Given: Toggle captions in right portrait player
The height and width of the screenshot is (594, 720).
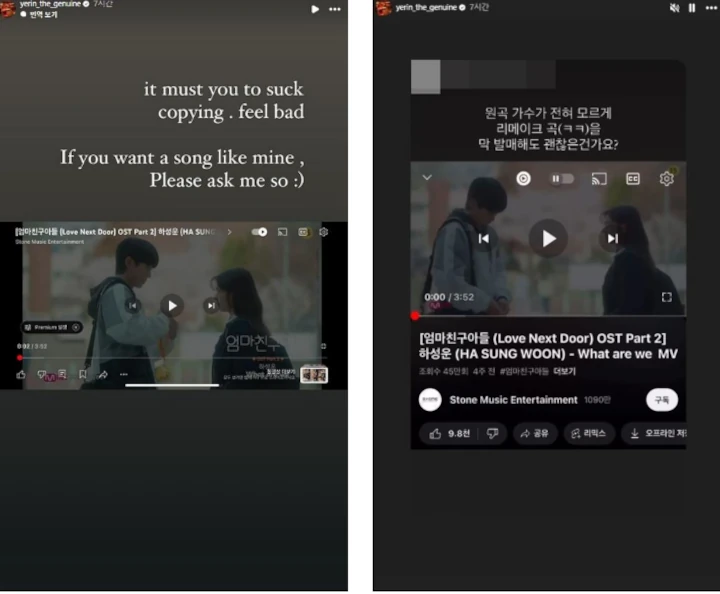Looking at the screenshot, I should pos(633,179).
